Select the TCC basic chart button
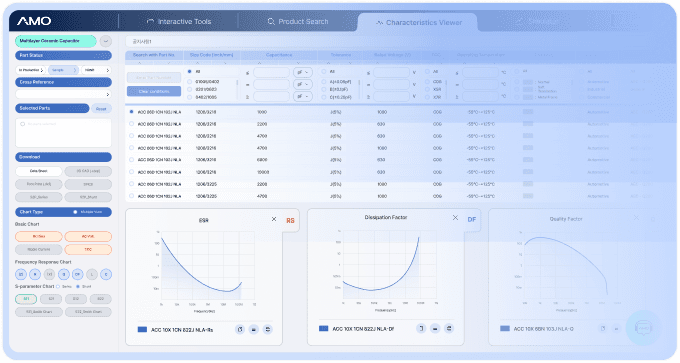Image resolution: width=680 pixels, height=363 pixels. tap(88, 249)
